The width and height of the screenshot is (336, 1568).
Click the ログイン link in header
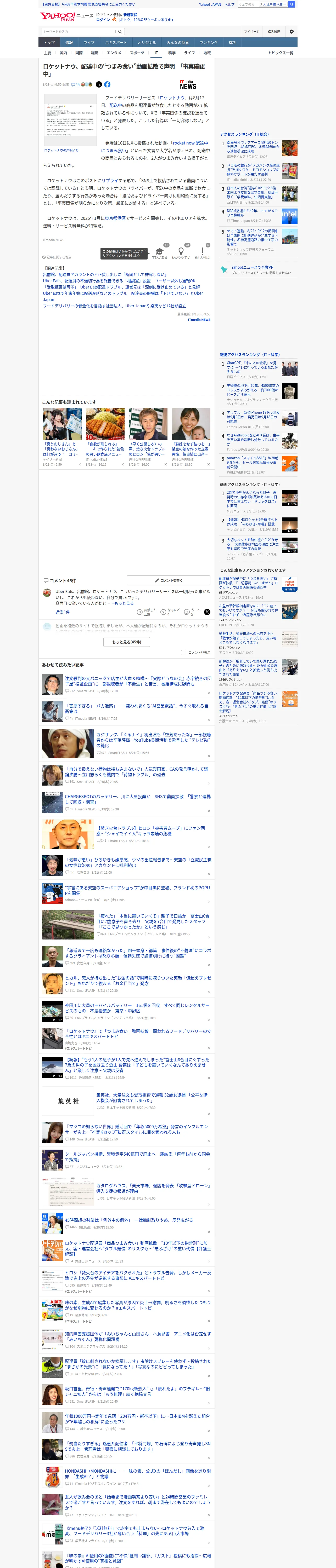103,20
